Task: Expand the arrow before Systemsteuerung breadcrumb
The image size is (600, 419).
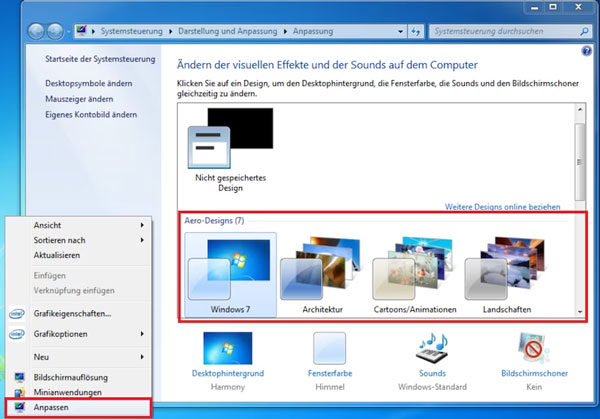Action: 93,31
